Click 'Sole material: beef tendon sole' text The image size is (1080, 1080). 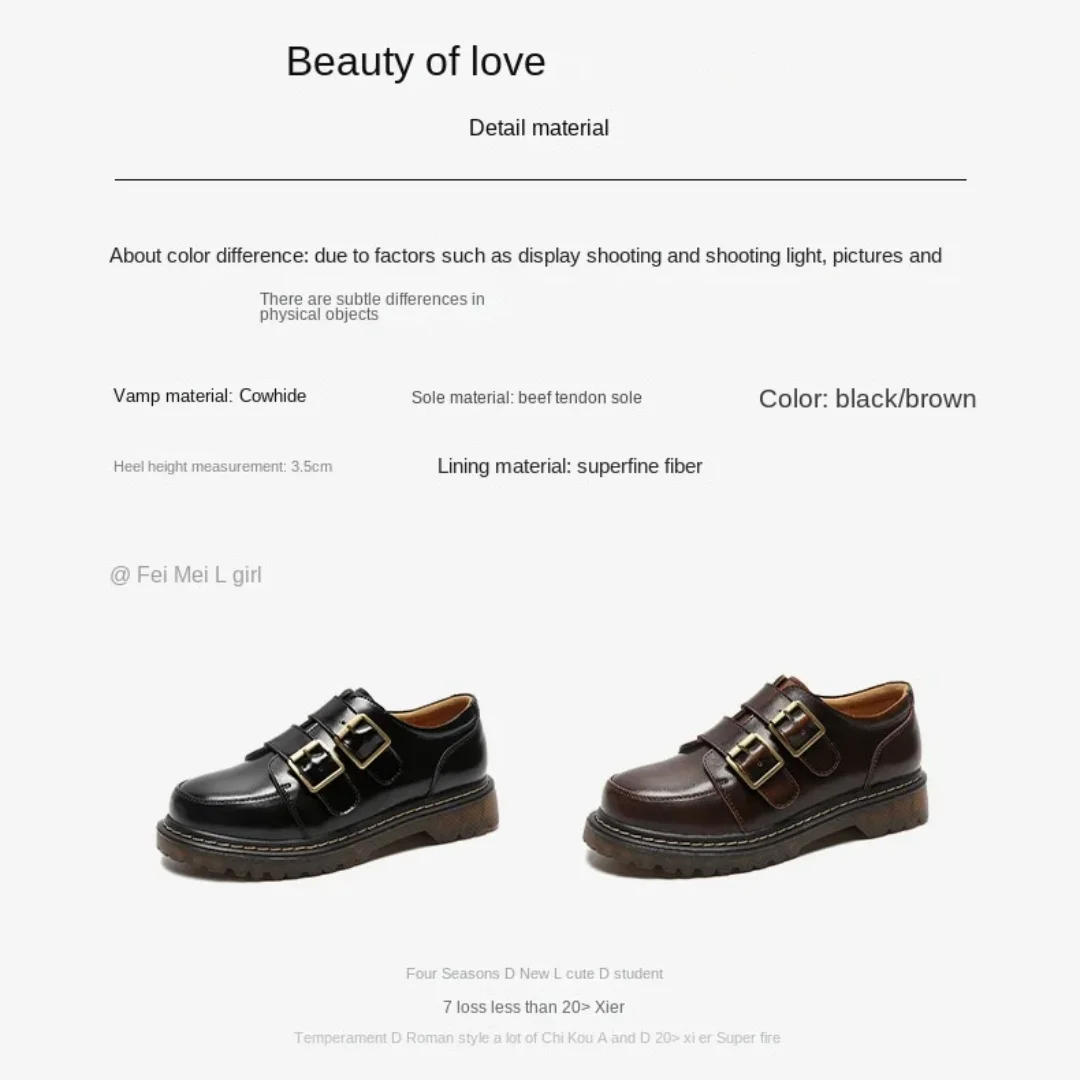526,397
